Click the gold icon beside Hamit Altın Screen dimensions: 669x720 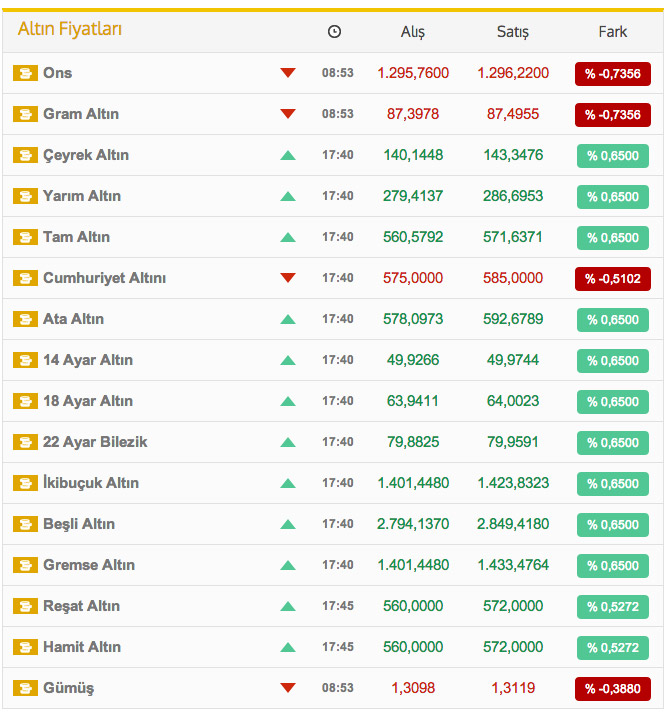(25, 647)
